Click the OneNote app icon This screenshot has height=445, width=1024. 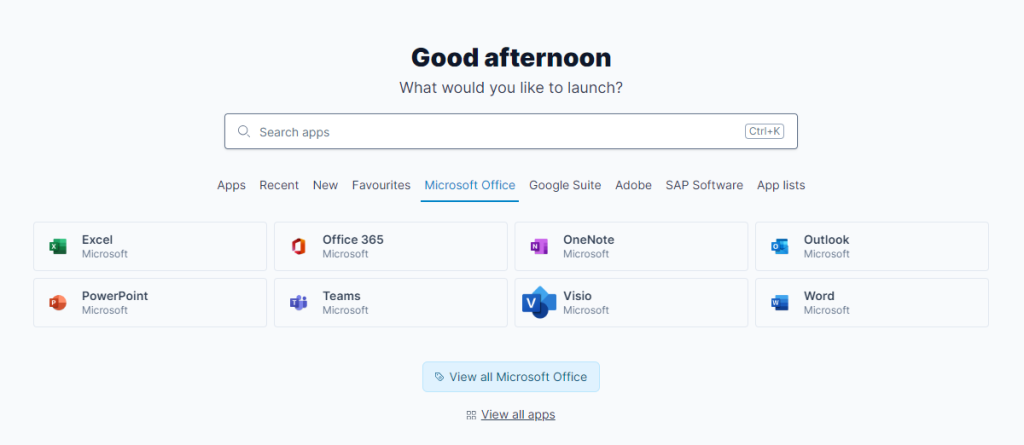click(x=539, y=246)
